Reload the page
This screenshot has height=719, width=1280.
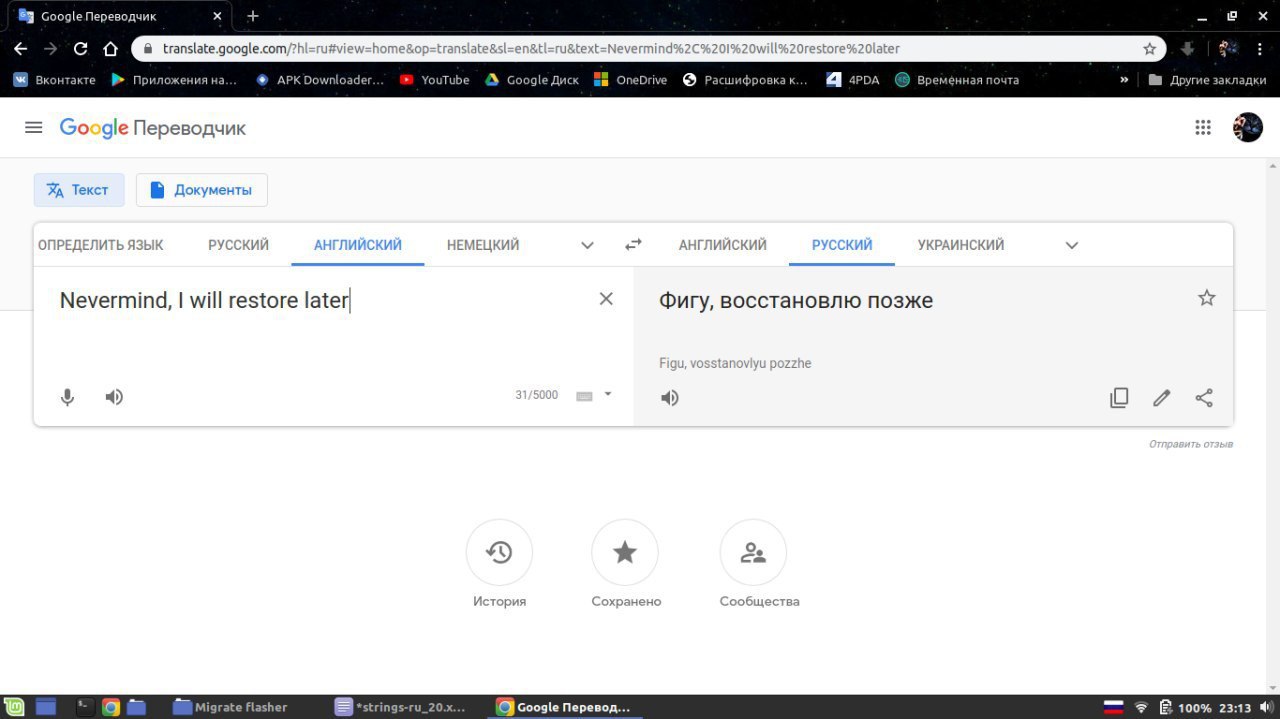[81, 48]
